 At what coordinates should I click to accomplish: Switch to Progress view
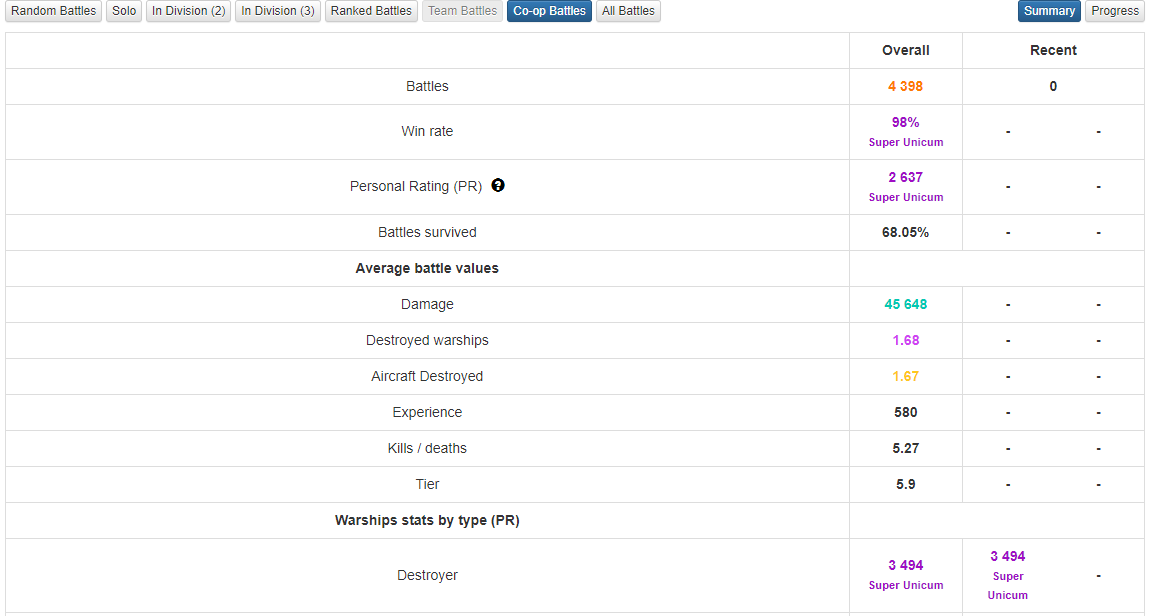(x=1115, y=11)
